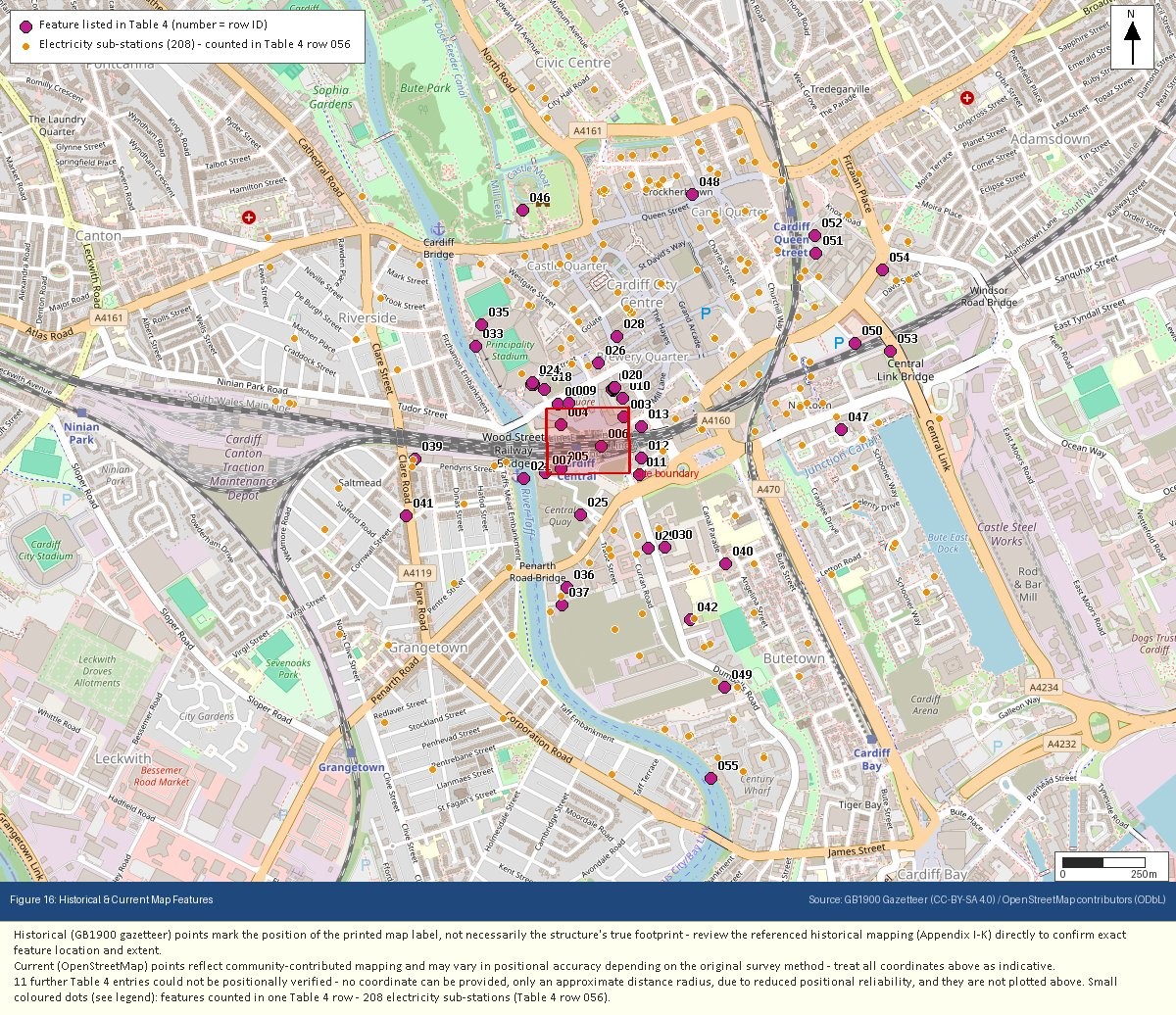Click marker 035 near Principality Stadium
Viewport: 1176px width, 1015px height.
point(481,324)
